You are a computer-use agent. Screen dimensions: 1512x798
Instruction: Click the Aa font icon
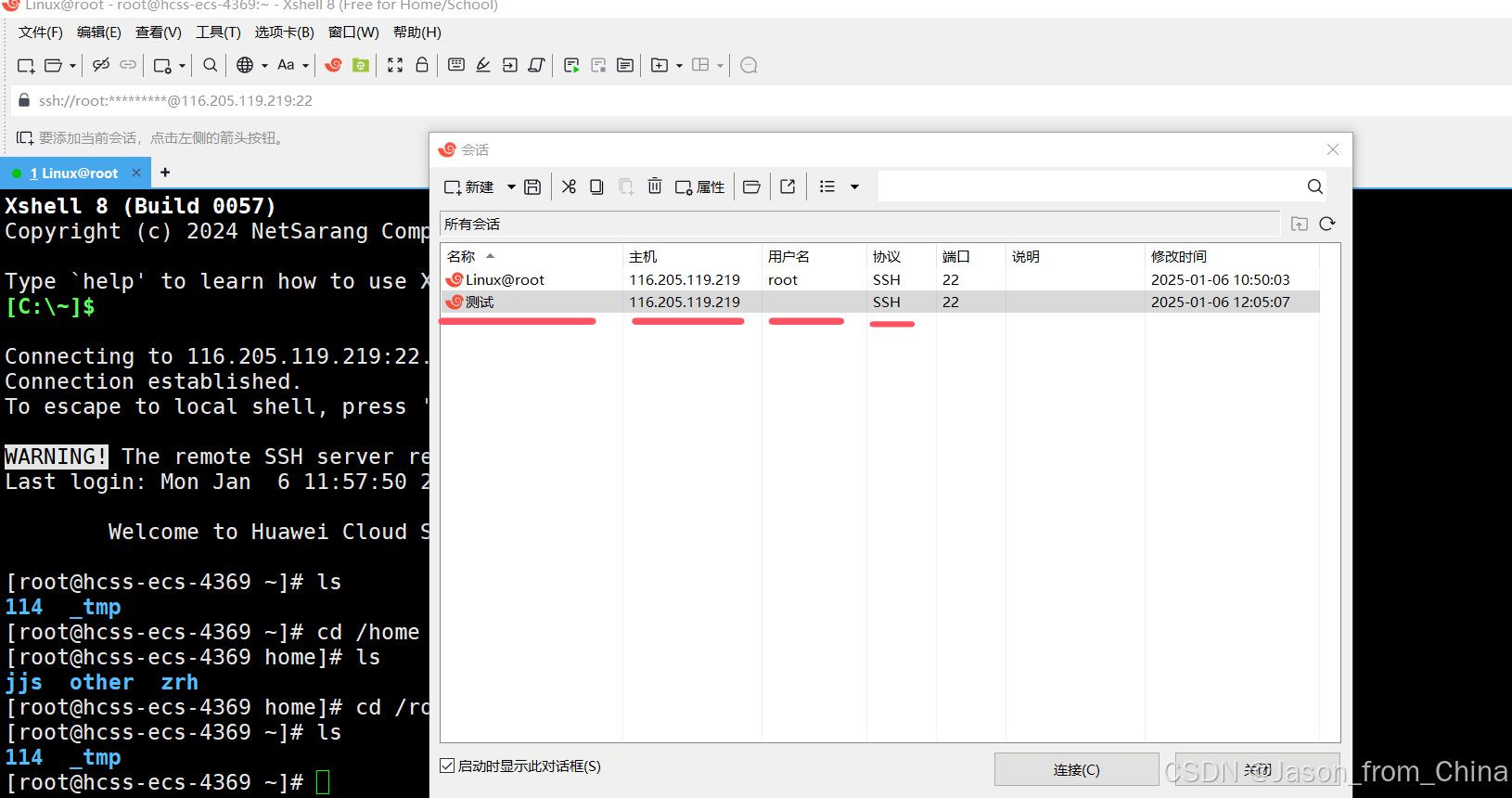(x=286, y=65)
